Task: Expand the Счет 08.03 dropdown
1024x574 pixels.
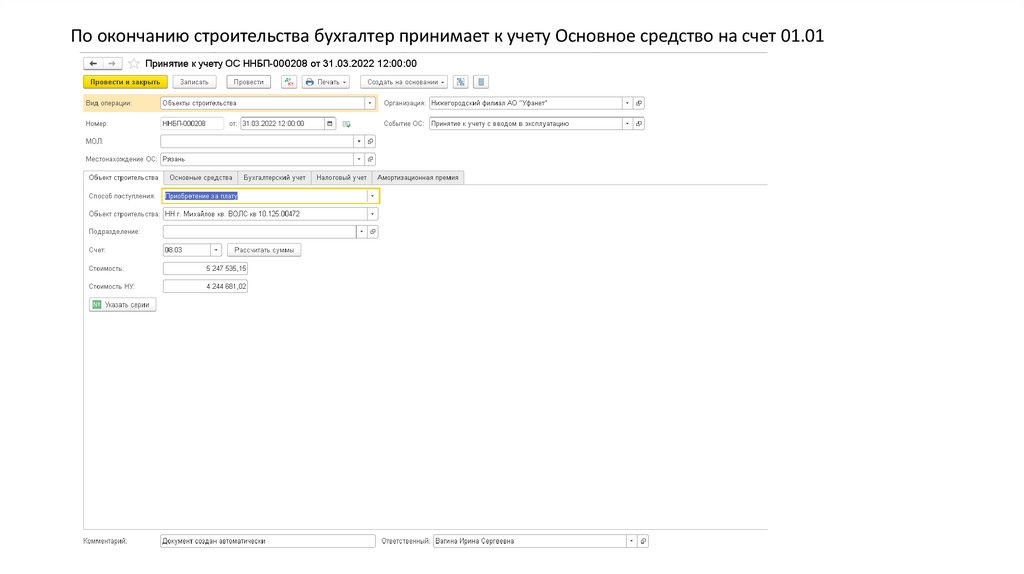Action: click(216, 250)
